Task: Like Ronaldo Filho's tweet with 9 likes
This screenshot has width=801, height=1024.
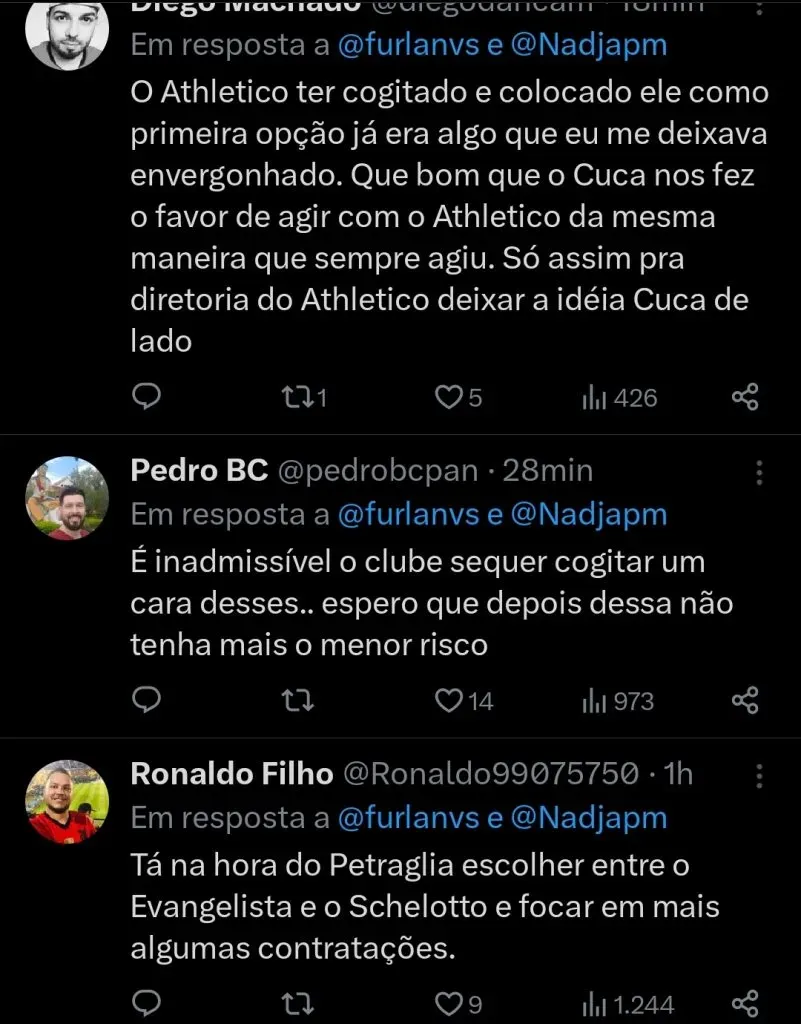Action: click(x=449, y=1003)
